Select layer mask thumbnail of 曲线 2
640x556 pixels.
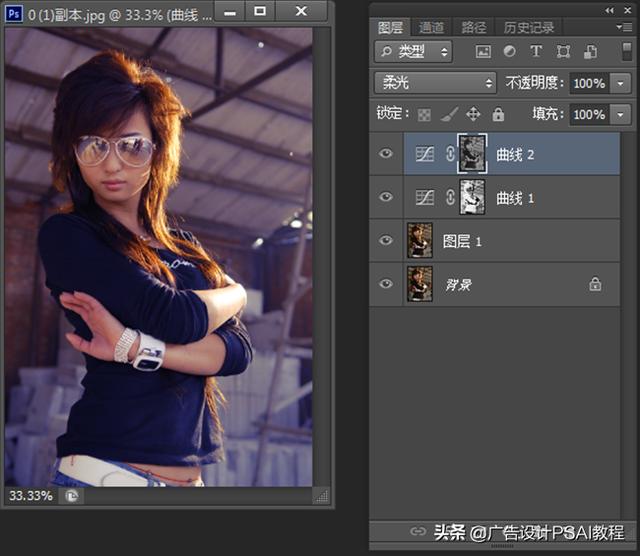click(472, 153)
